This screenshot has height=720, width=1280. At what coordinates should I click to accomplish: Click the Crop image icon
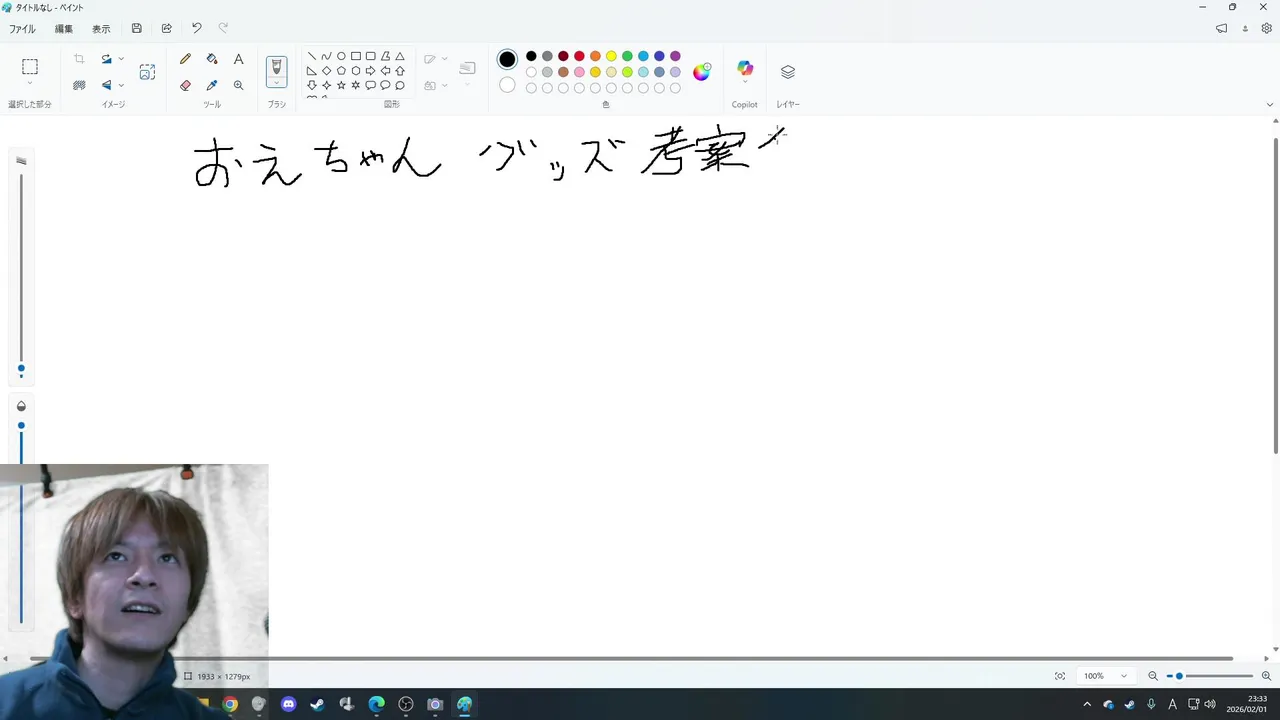click(x=79, y=59)
